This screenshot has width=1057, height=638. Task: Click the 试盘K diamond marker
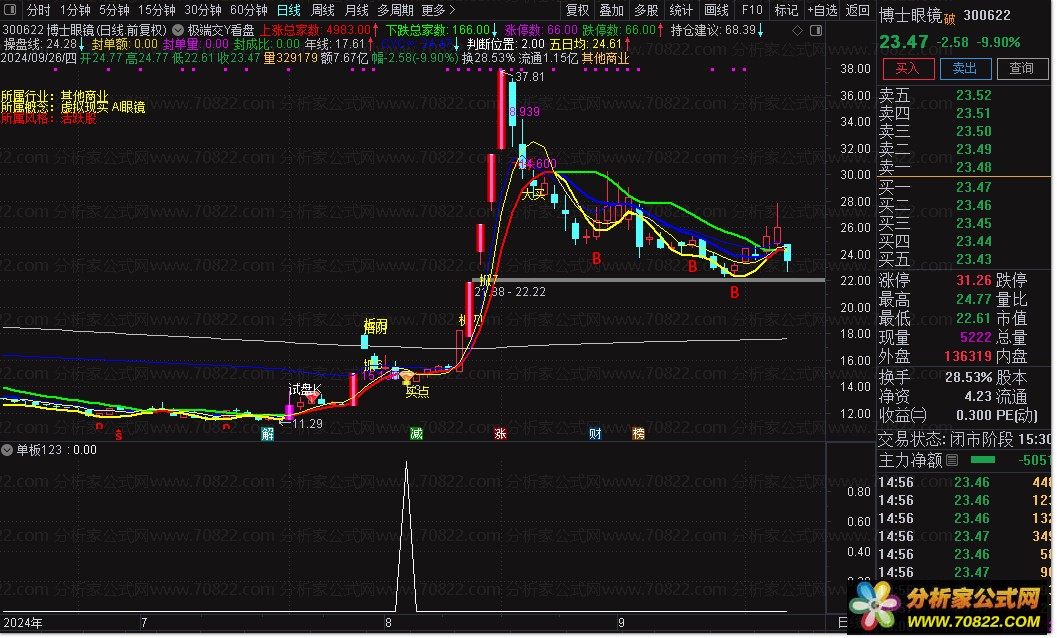point(311,399)
